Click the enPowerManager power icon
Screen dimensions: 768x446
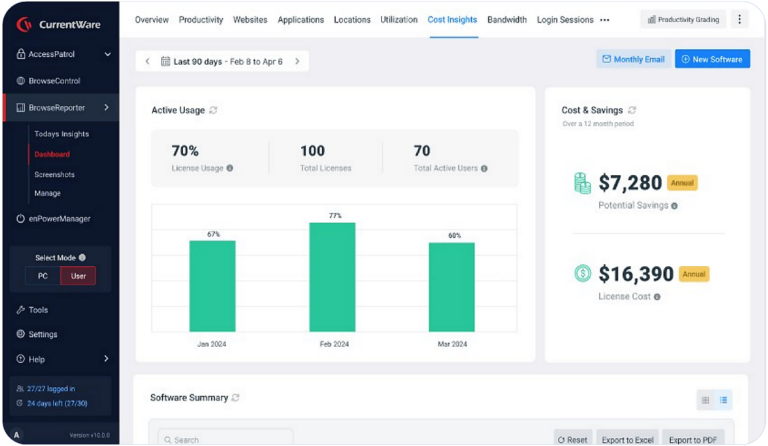pyautogui.click(x=21, y=218)
